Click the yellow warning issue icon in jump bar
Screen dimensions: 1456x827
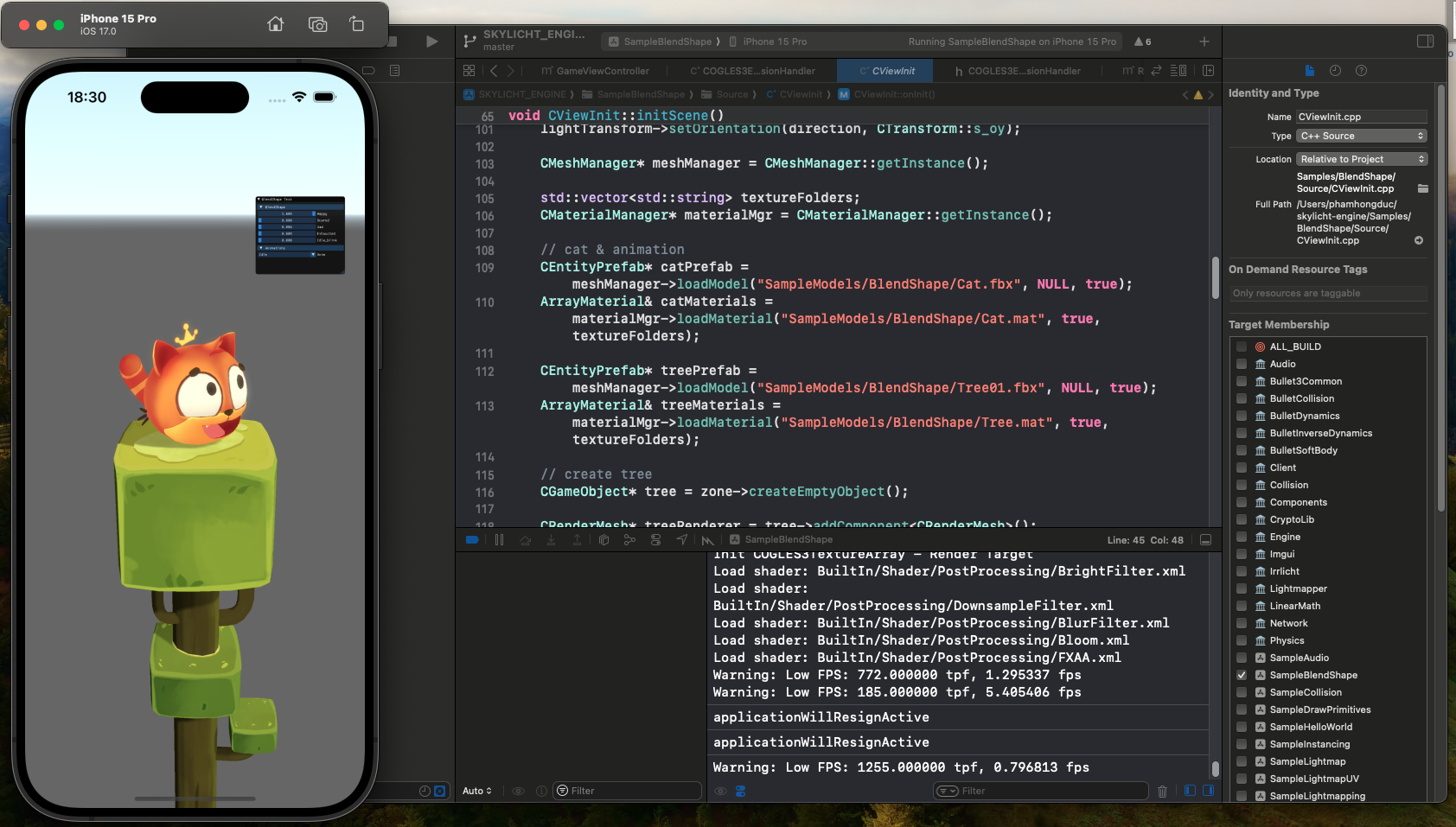click(x=1197, y=95)
